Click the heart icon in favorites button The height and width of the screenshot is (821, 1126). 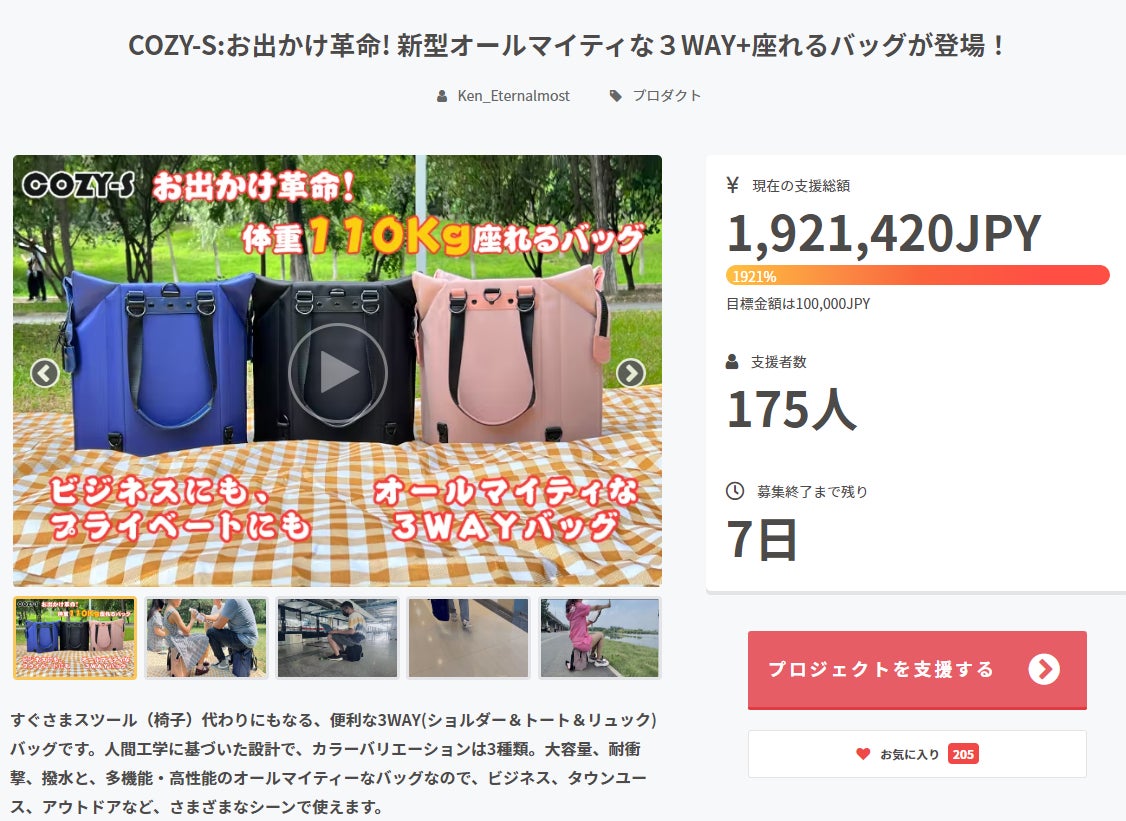tap(863, 753)
